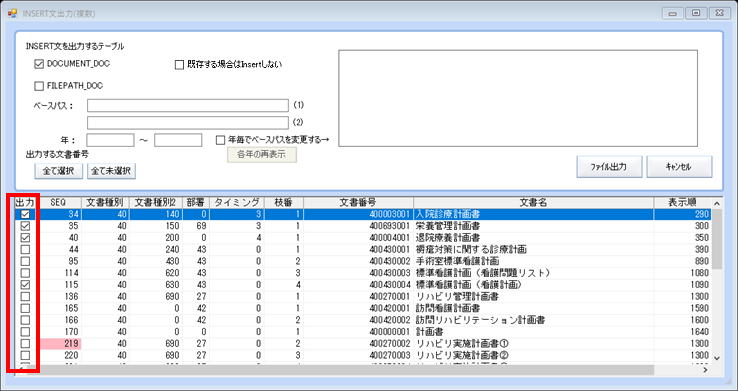Sort by the '文書種別' column header
The width and height of the screenshot is (738, 391).
(x=105, y=202)
